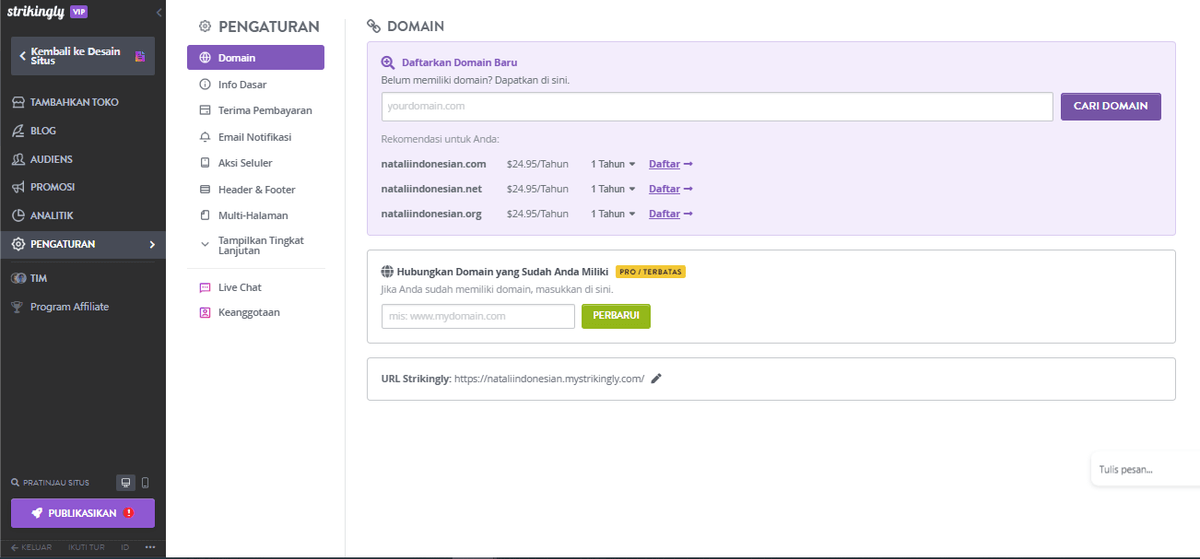The width and height of the screenshot is (1200, 559).
Task: Click the PUBLIKASIKAN button
Action: click(83, 513)
